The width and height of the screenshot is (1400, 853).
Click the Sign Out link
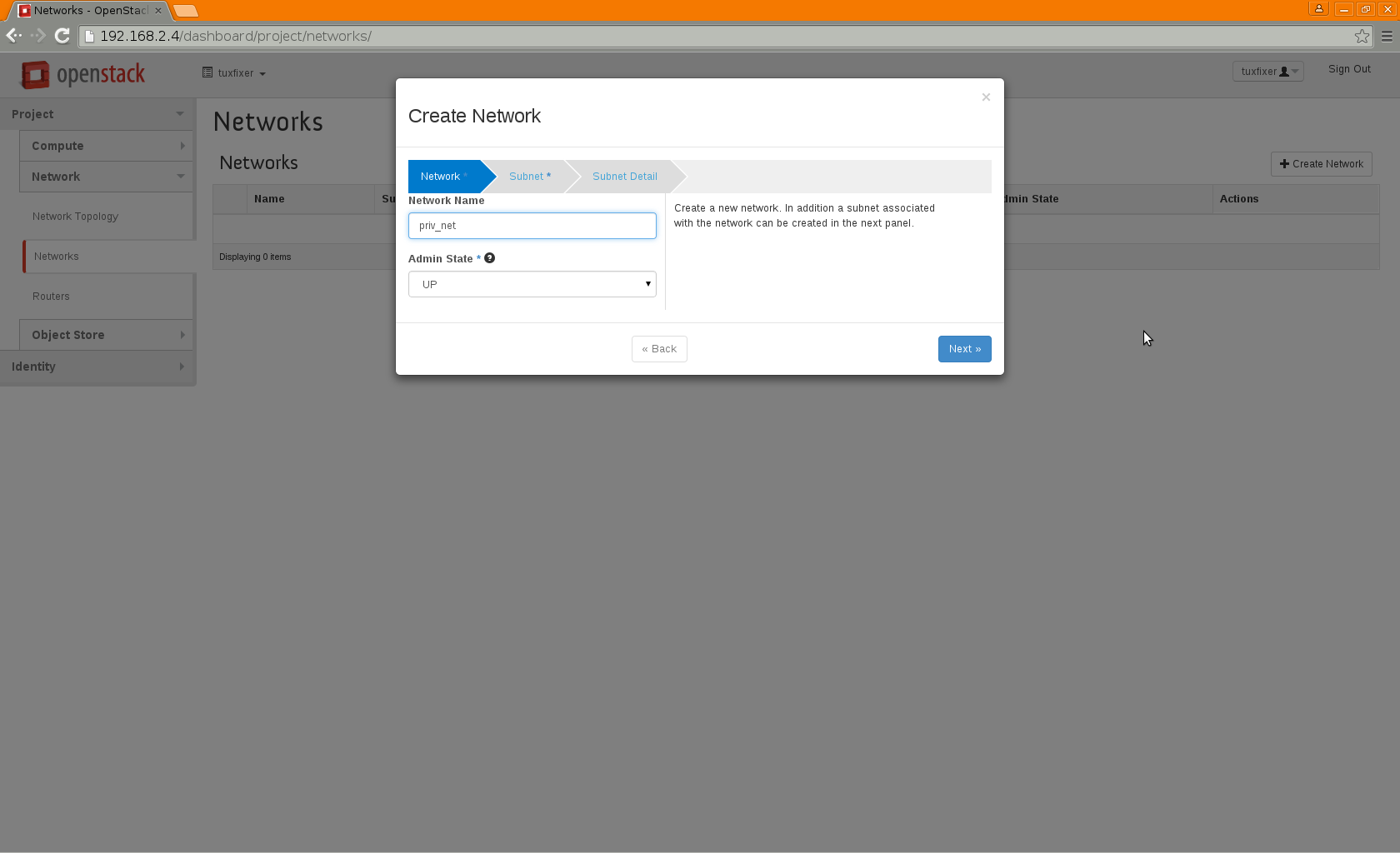[x=1348, y=69]
